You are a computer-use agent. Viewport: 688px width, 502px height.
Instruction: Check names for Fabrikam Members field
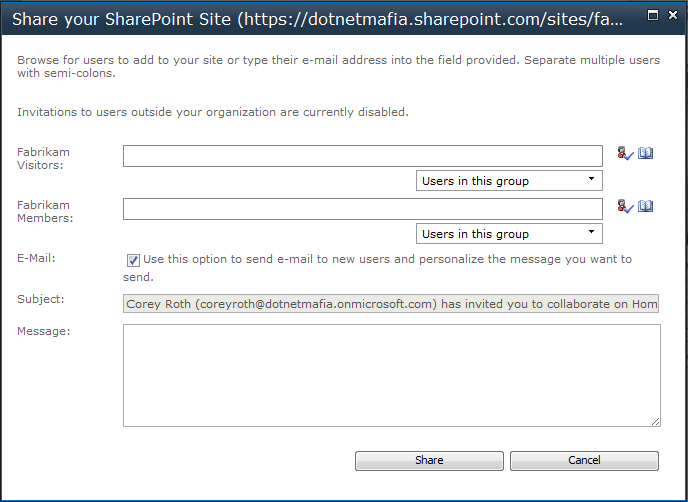[625, 207]
